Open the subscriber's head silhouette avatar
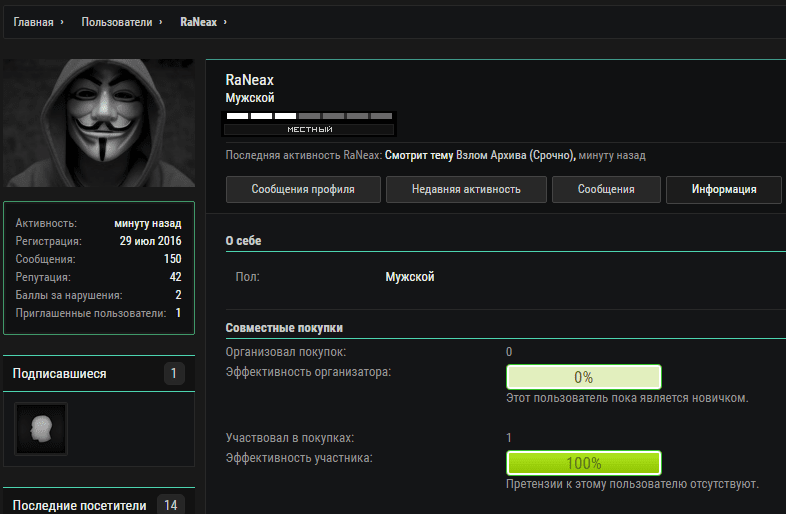The image size is (786, 514). [41, 428]
